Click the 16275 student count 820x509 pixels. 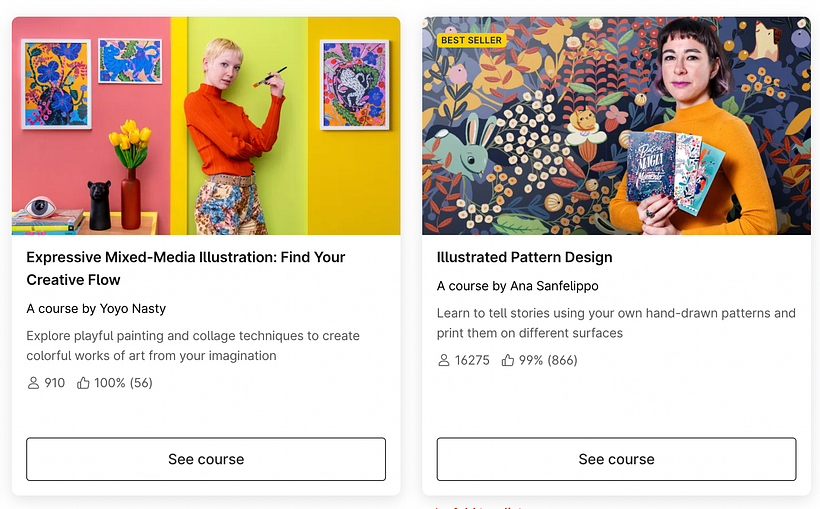coord(472,360)
